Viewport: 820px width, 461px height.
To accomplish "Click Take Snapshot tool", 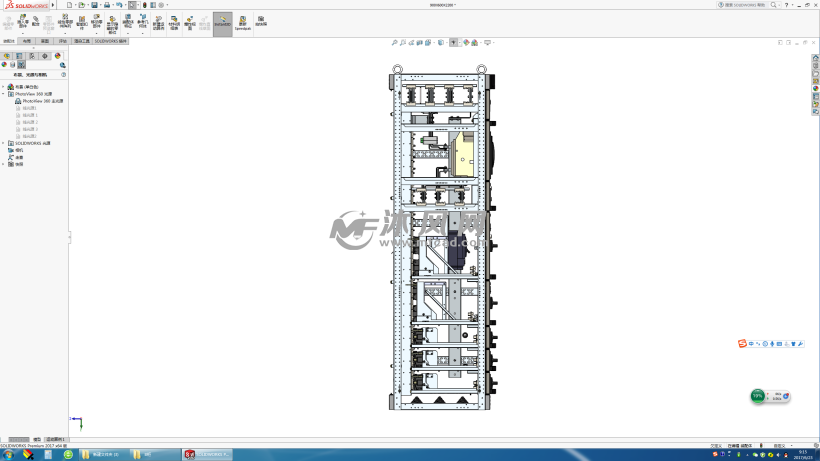I will pyautogui.click(x=260, y=22).
